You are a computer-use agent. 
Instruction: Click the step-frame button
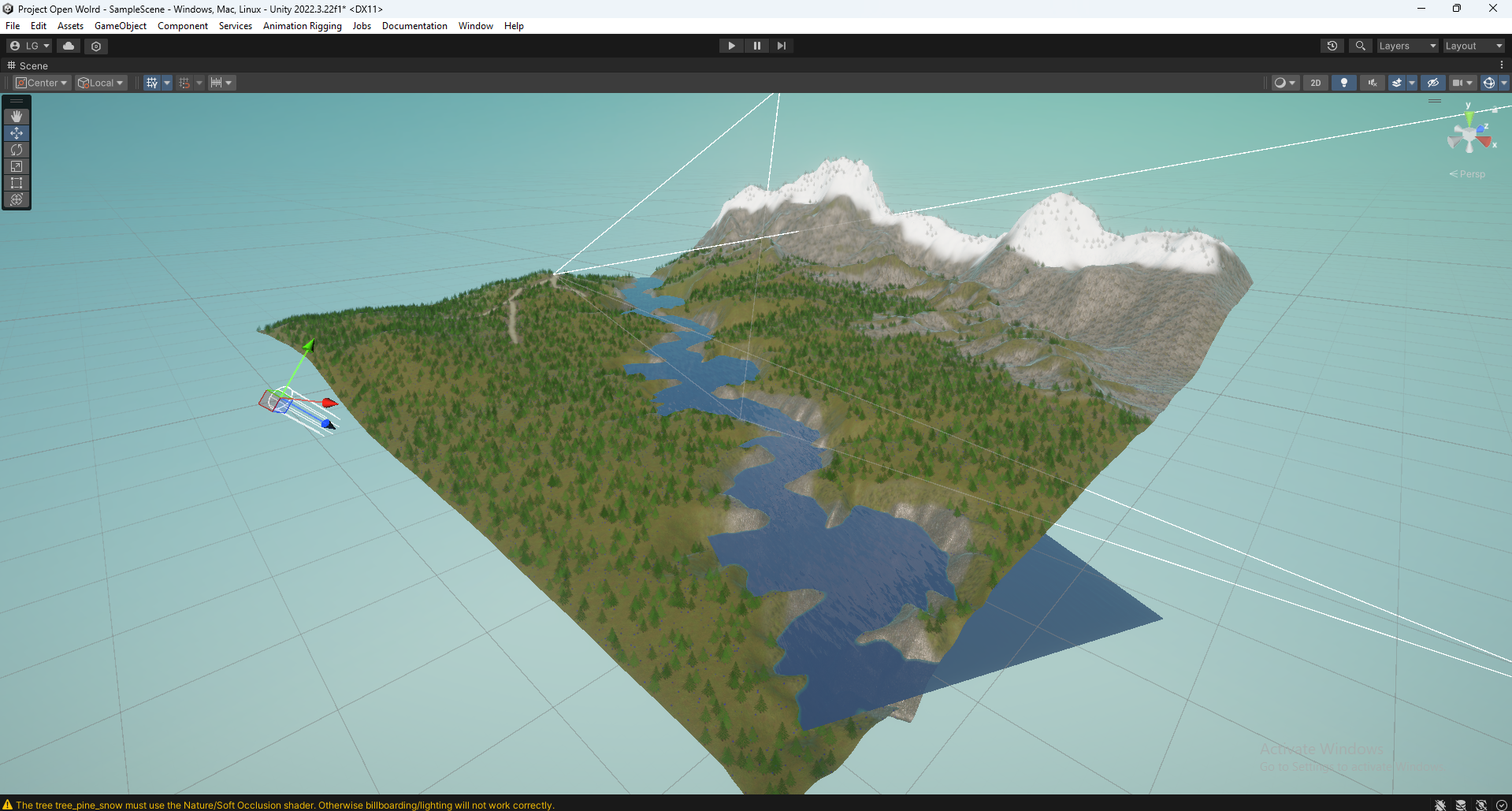tap(782, 45)
